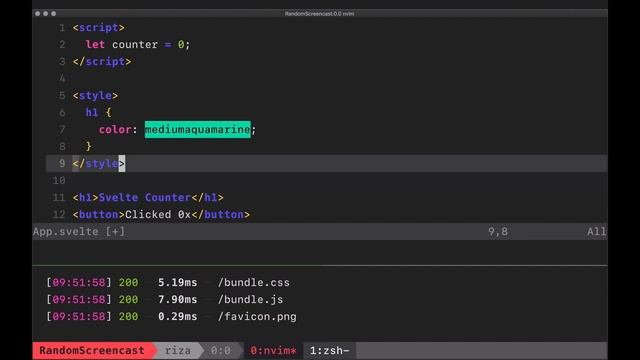The width and height of the screenshot is (640, 360).
Task: Click the 0.29ms response time
Action: (x=177, y=317)
